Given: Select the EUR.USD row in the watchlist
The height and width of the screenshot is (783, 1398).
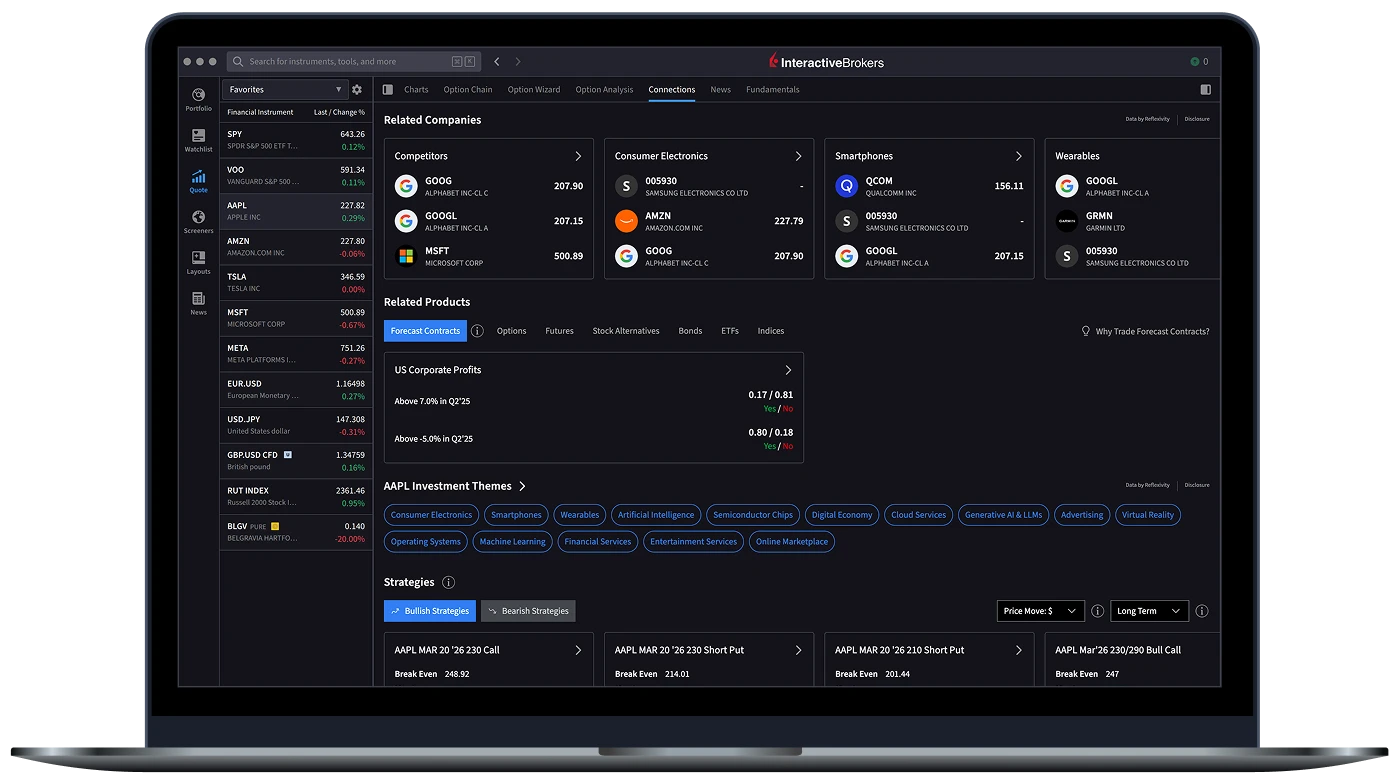Looking at the screenshot, I should pyautogui.click(x=296, y=390).
